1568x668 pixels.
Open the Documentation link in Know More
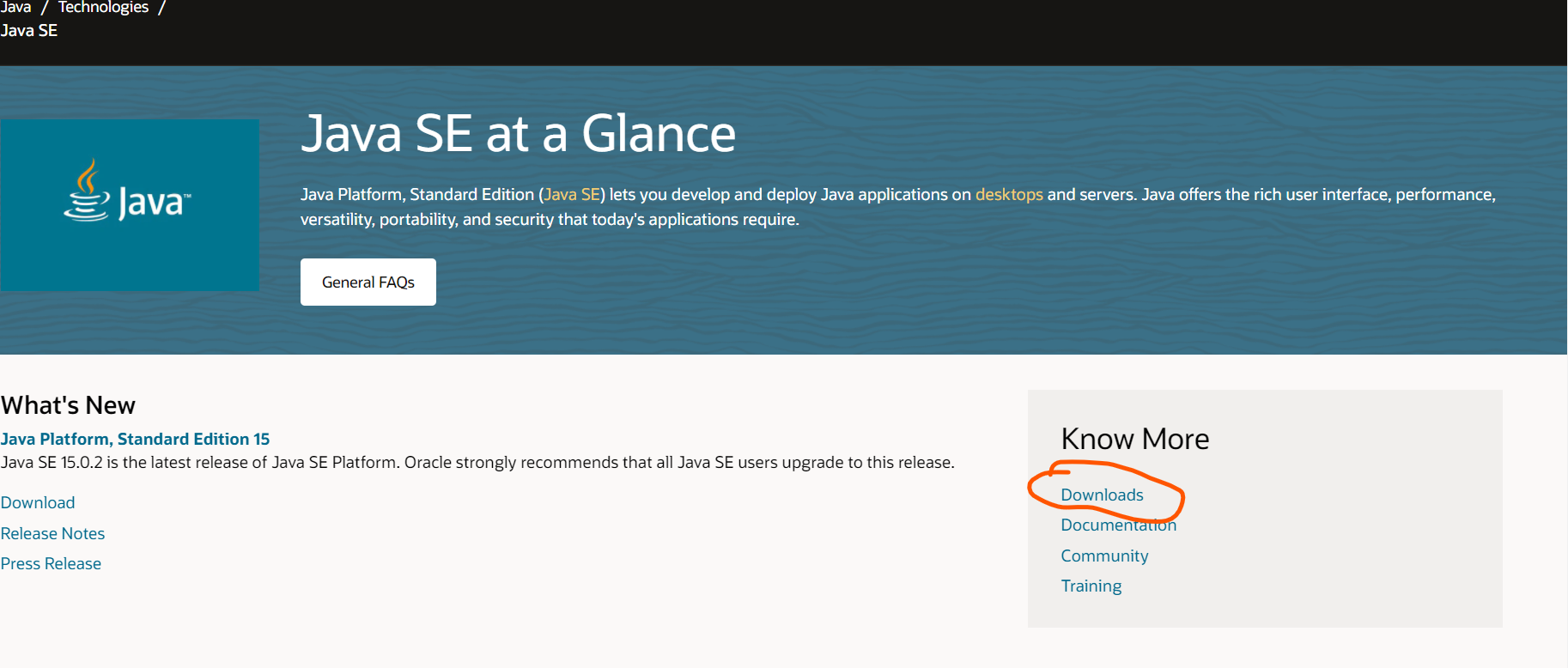click(1118, 525)
